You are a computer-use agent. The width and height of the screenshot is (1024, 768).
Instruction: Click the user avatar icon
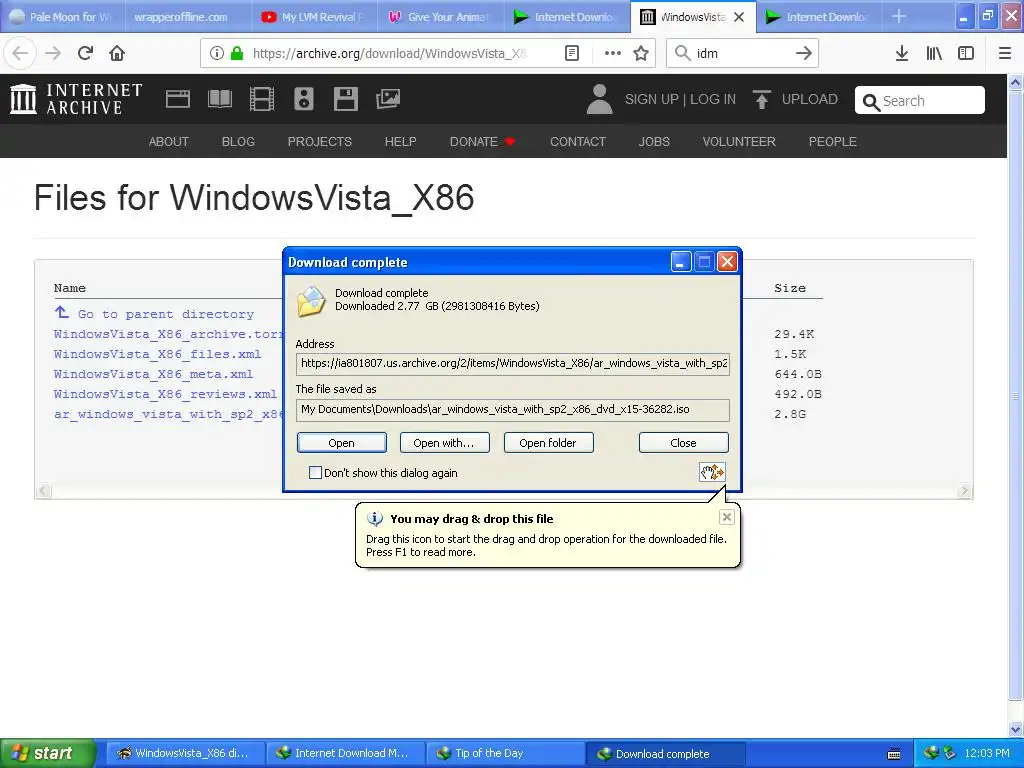[x=600, y=99]
